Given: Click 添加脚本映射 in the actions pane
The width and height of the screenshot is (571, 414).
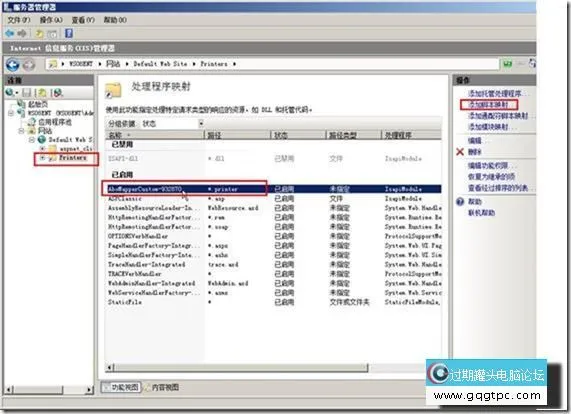Looking at the screenshot, I should click(x=488, y=105).
